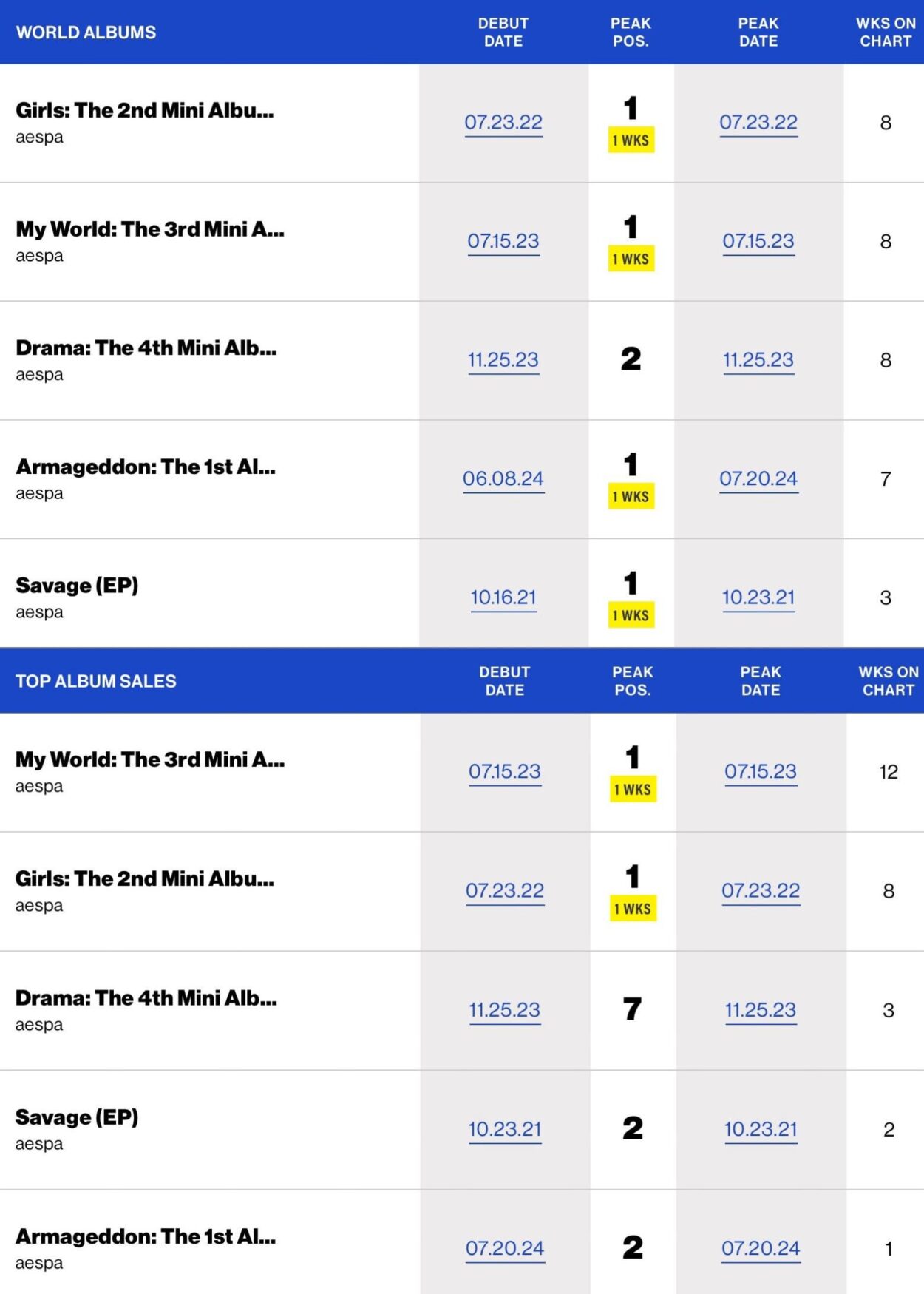Image resolution: width=924 pixels, height=1294 pixels.
Task: Click the 07.15.23 debut date under Top Album Sales
Action: coord(503,771)
